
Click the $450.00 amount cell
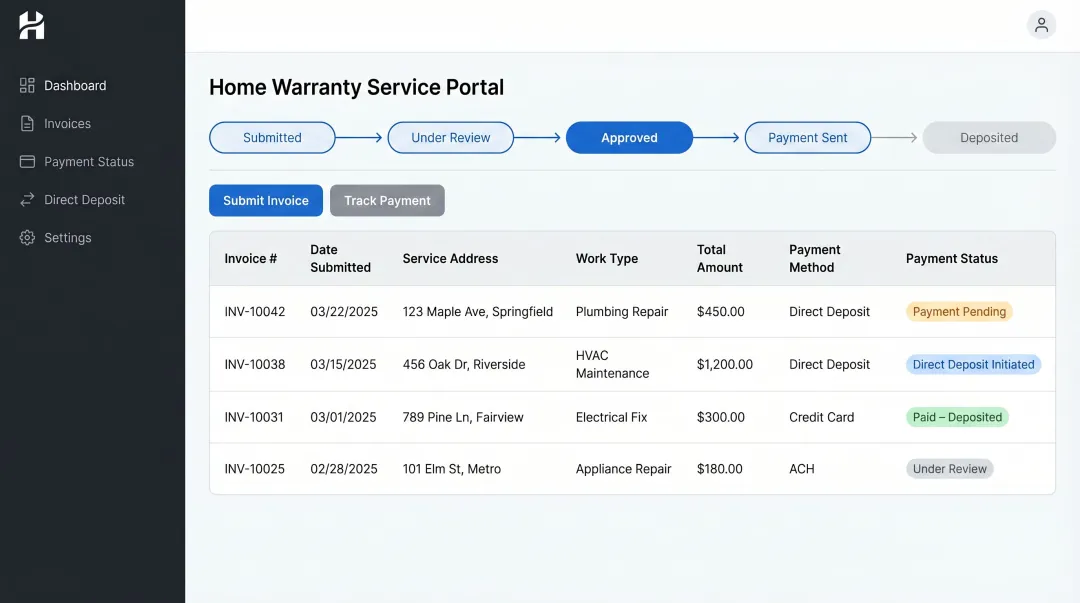[x=720, y=311]
